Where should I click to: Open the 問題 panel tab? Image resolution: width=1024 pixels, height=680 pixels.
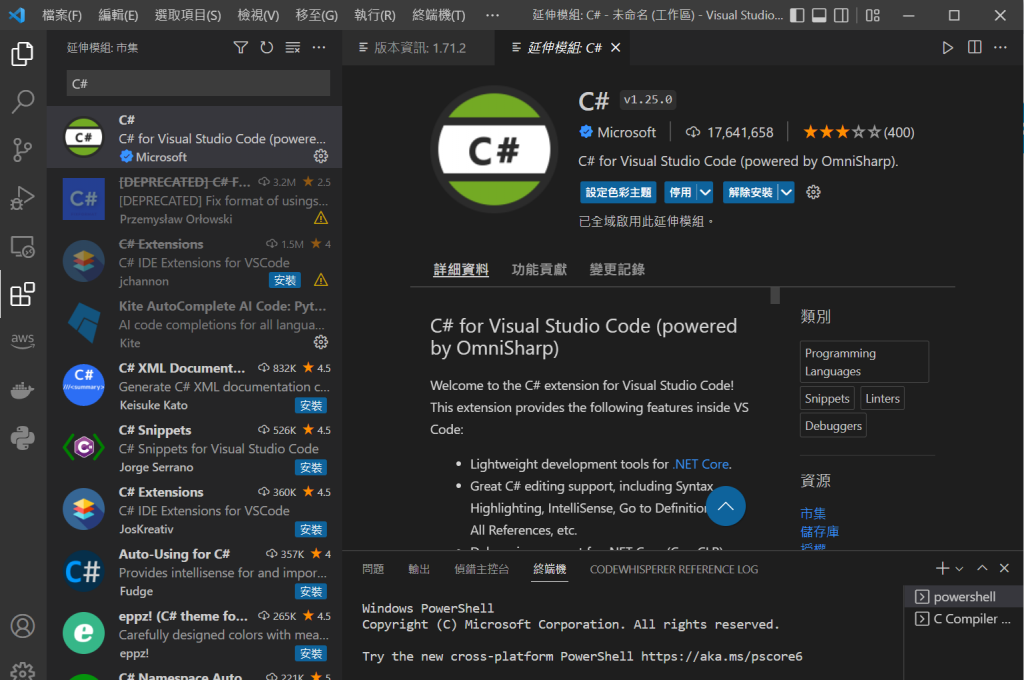(x=373, y=569)
